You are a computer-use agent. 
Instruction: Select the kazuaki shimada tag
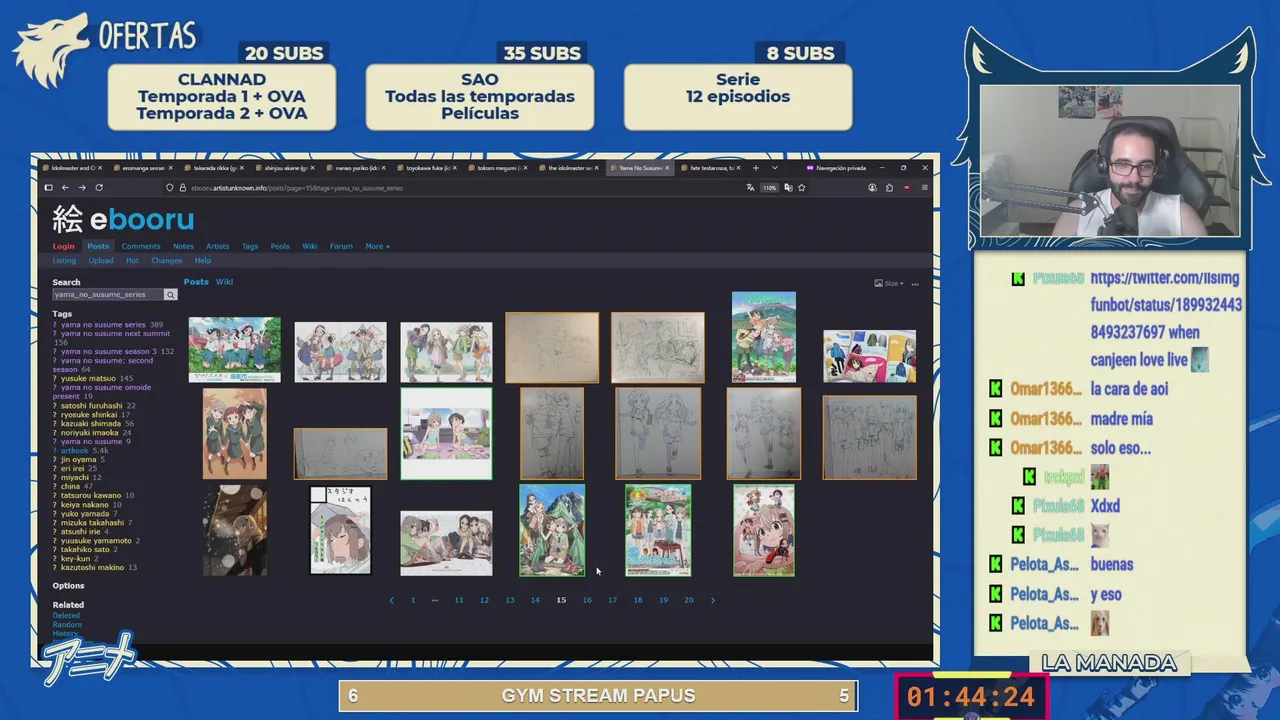91,424
